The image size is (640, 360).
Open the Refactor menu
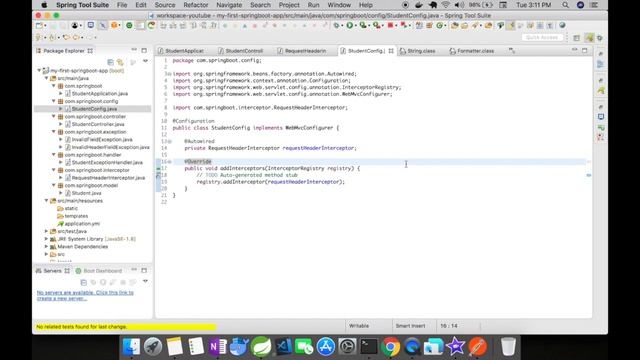coord(196,5)
